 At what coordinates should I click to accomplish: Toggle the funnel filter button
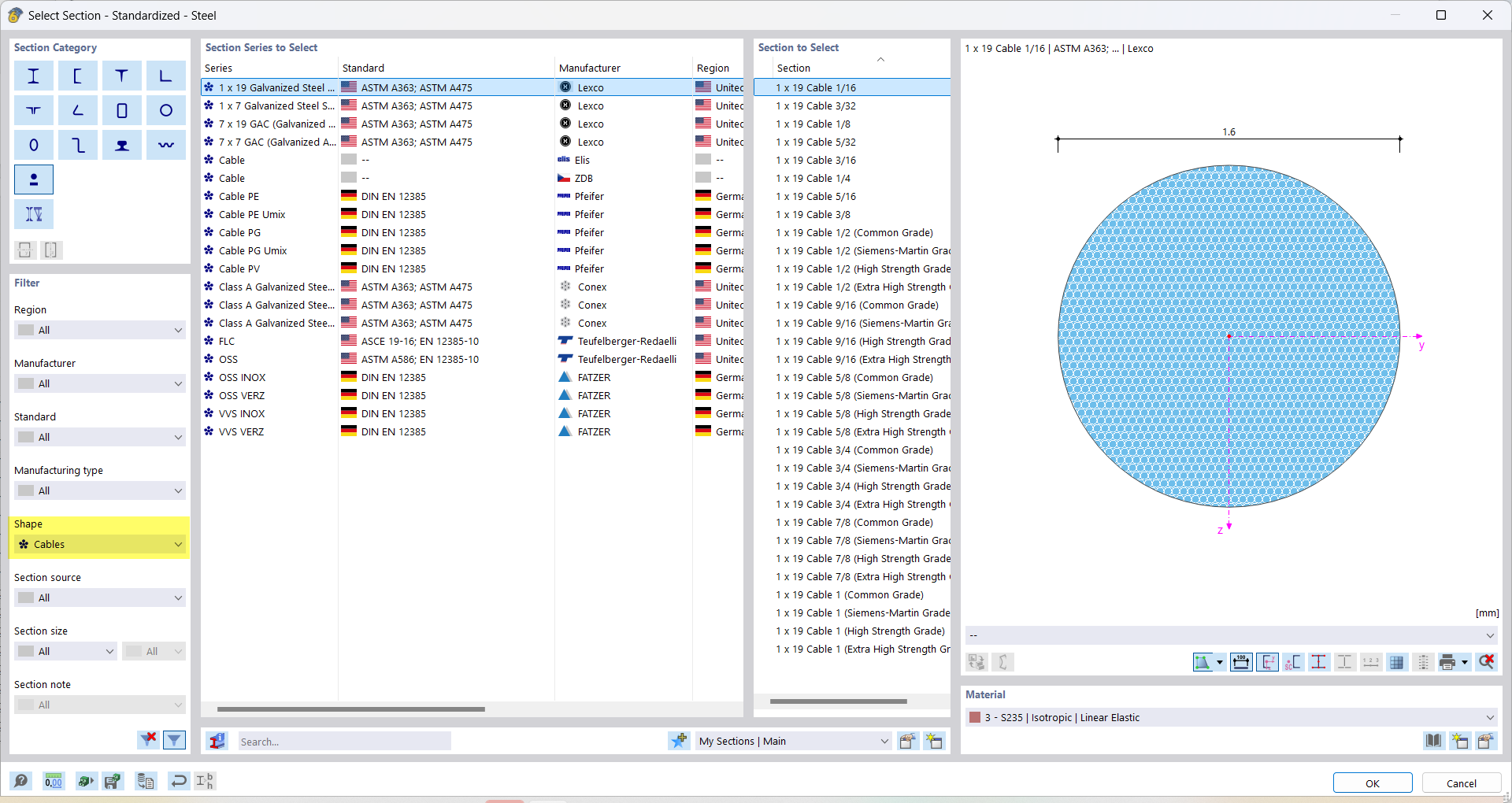174,740
